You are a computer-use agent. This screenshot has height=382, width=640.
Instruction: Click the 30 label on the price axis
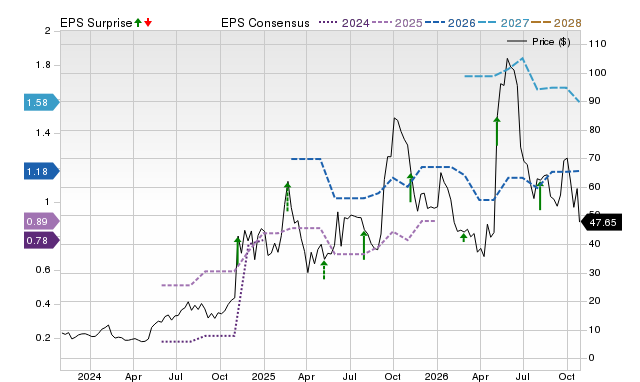pyautogui.click(x=595, y=273)
